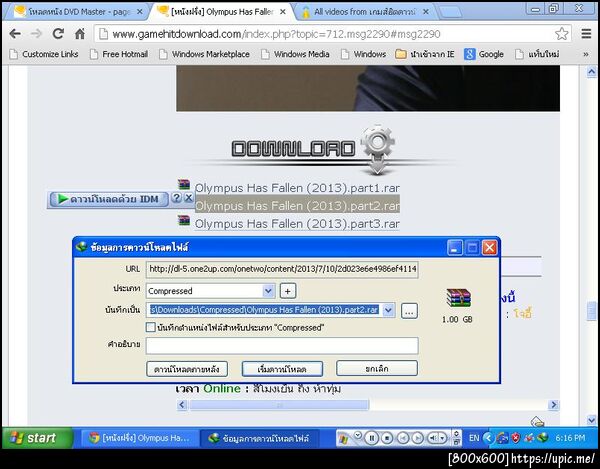Click the WinRAR icon beside part1.rar
The width and height of the screenshot is (600, 469).
click(x=184, y=184)
